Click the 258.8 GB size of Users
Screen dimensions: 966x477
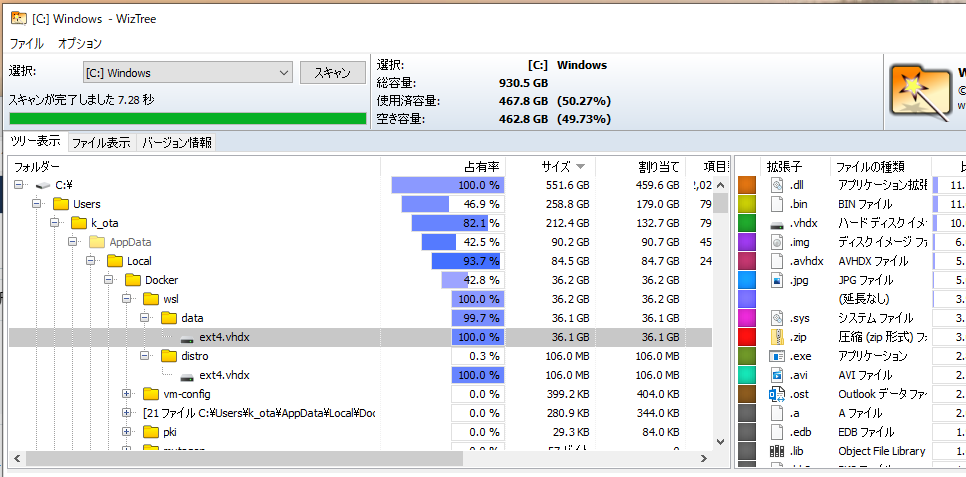coord(567,204)
